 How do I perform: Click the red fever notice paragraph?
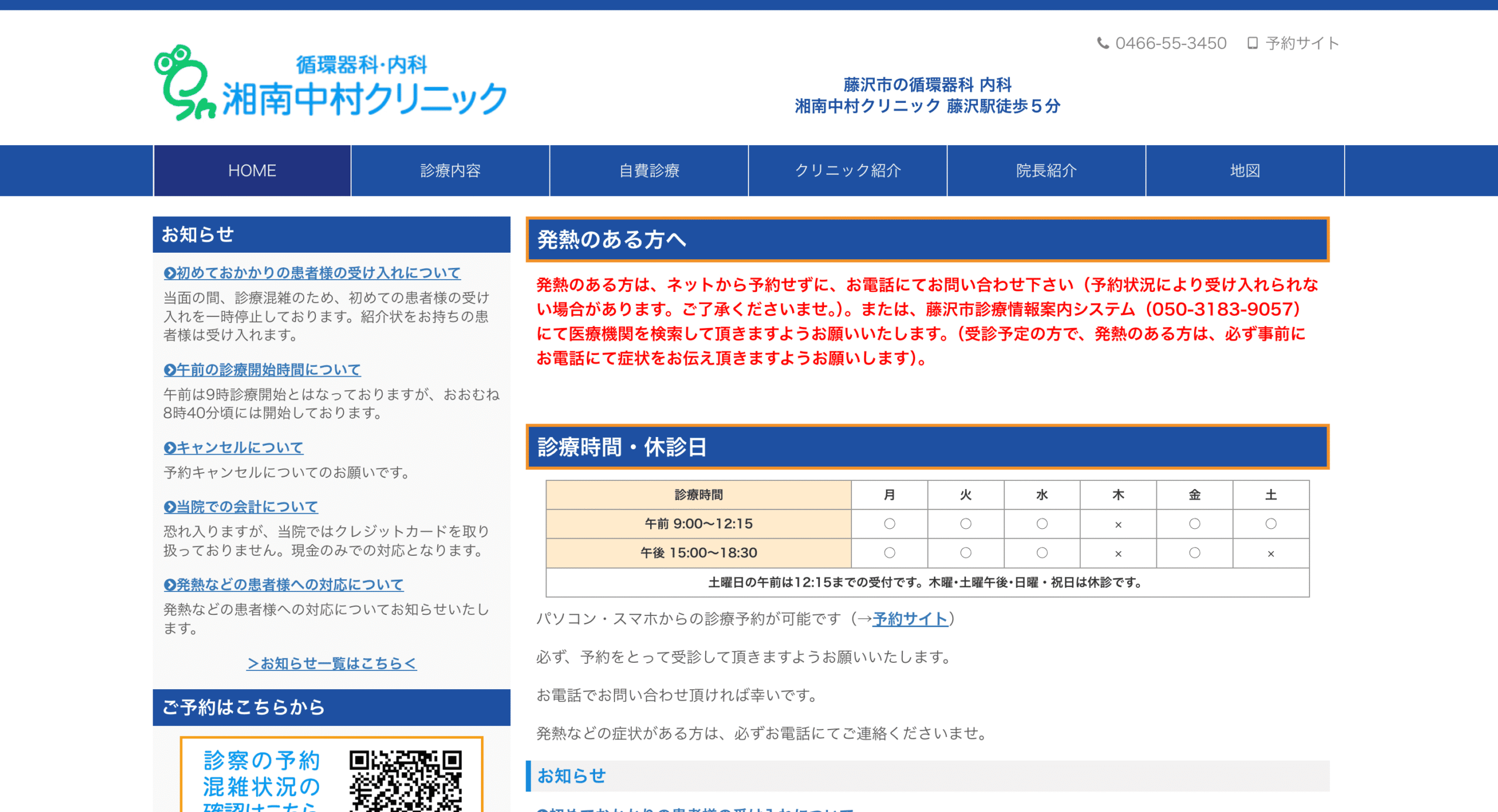[927, 321]
